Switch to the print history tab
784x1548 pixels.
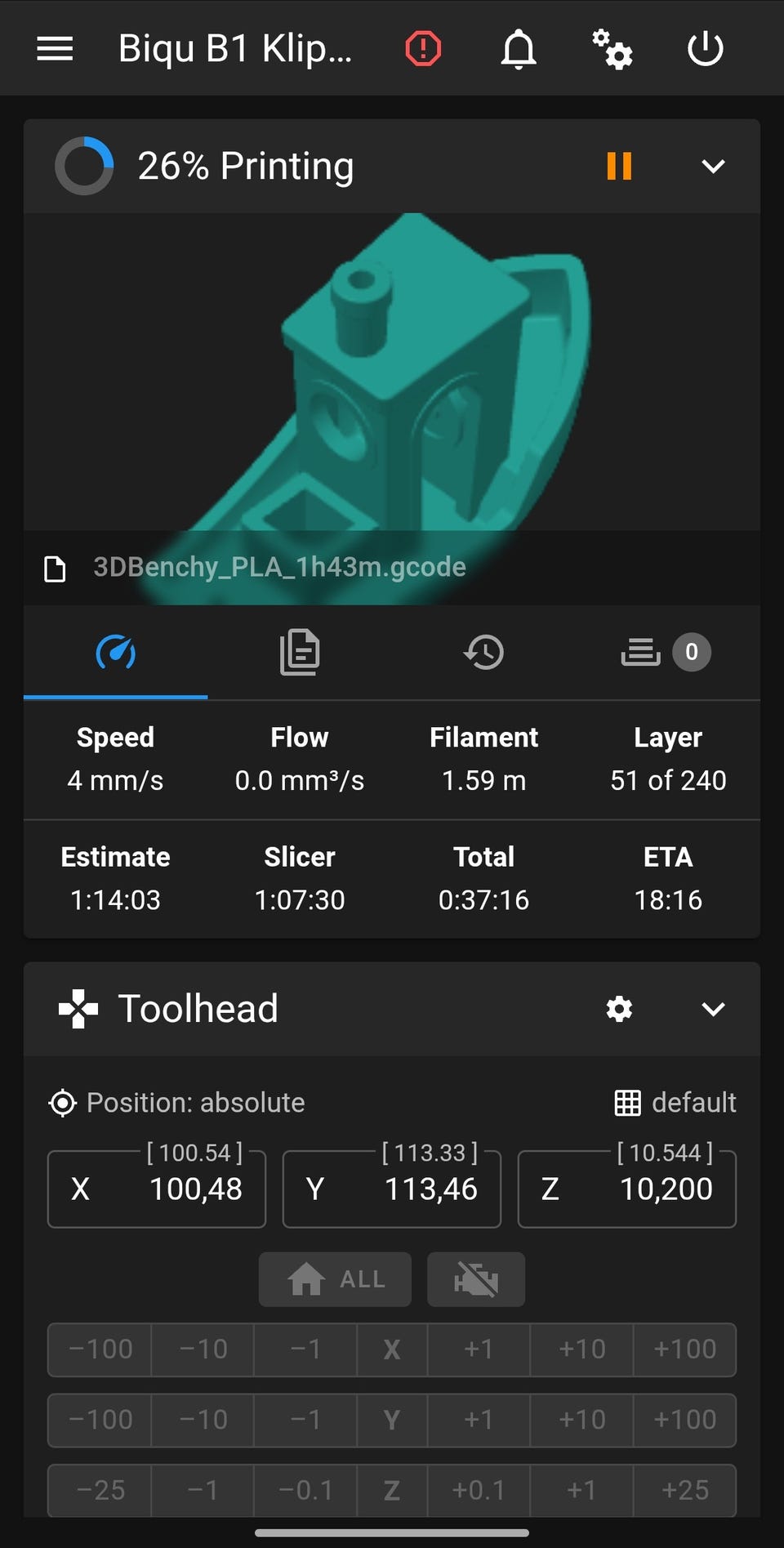(x=484, y=653)
